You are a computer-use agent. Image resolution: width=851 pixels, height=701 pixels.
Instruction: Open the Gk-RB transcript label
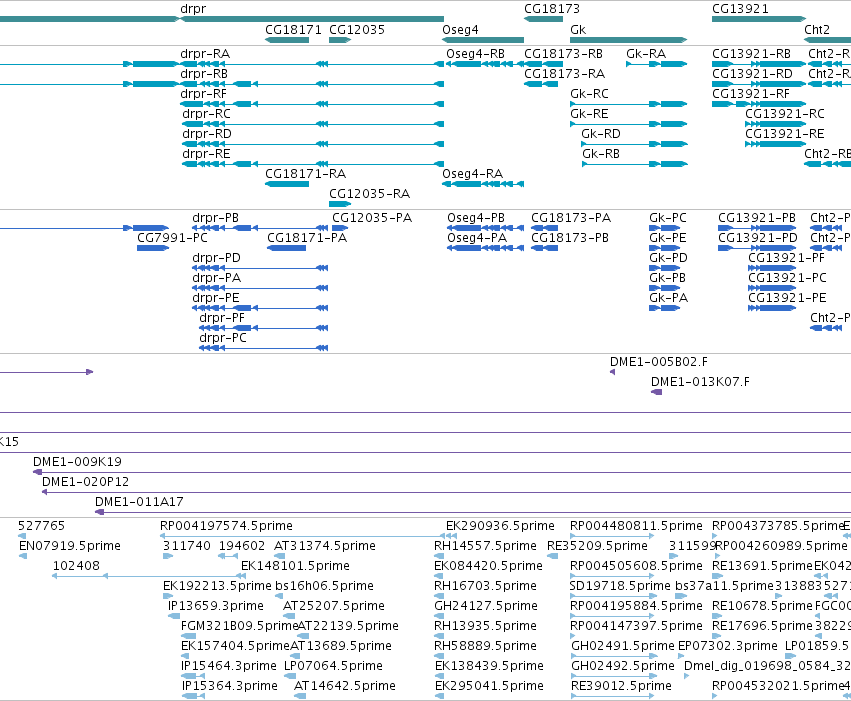tap(601, 154)
